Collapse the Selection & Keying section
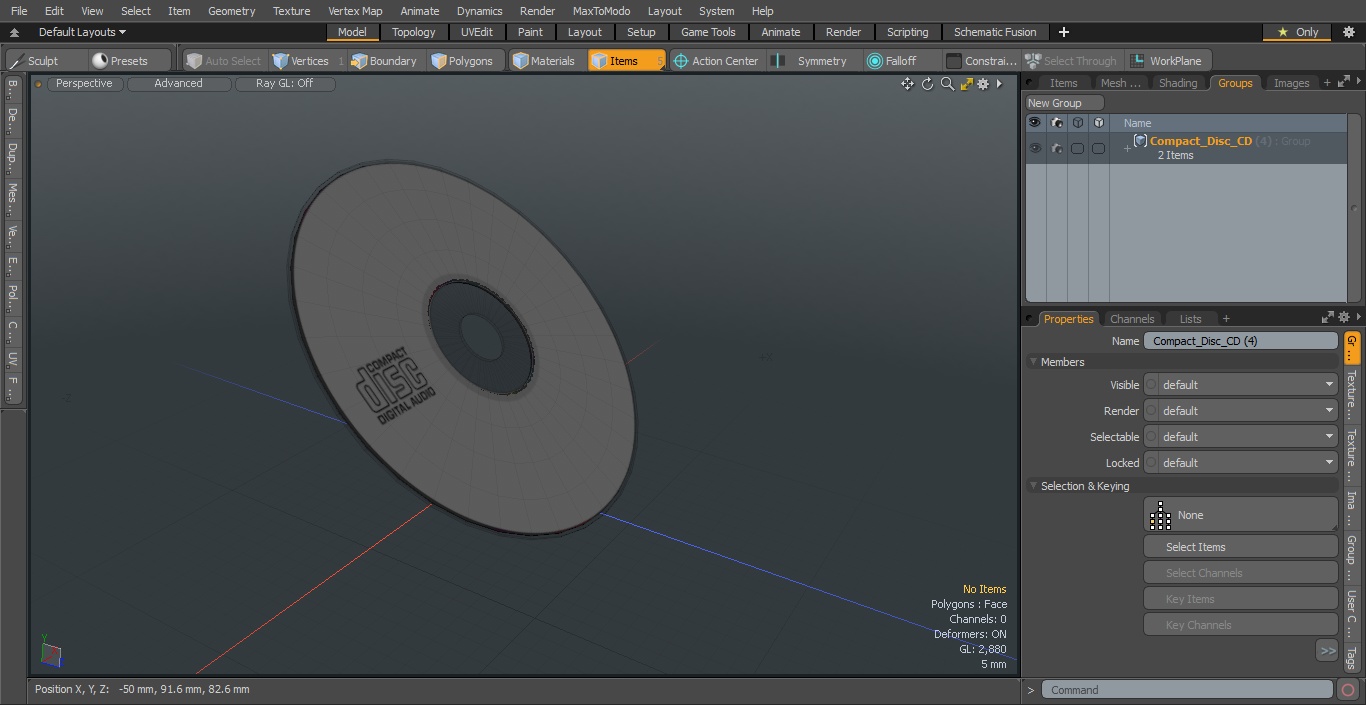Viewport: 1366px width, 705px height. (x=1034, y=486)
